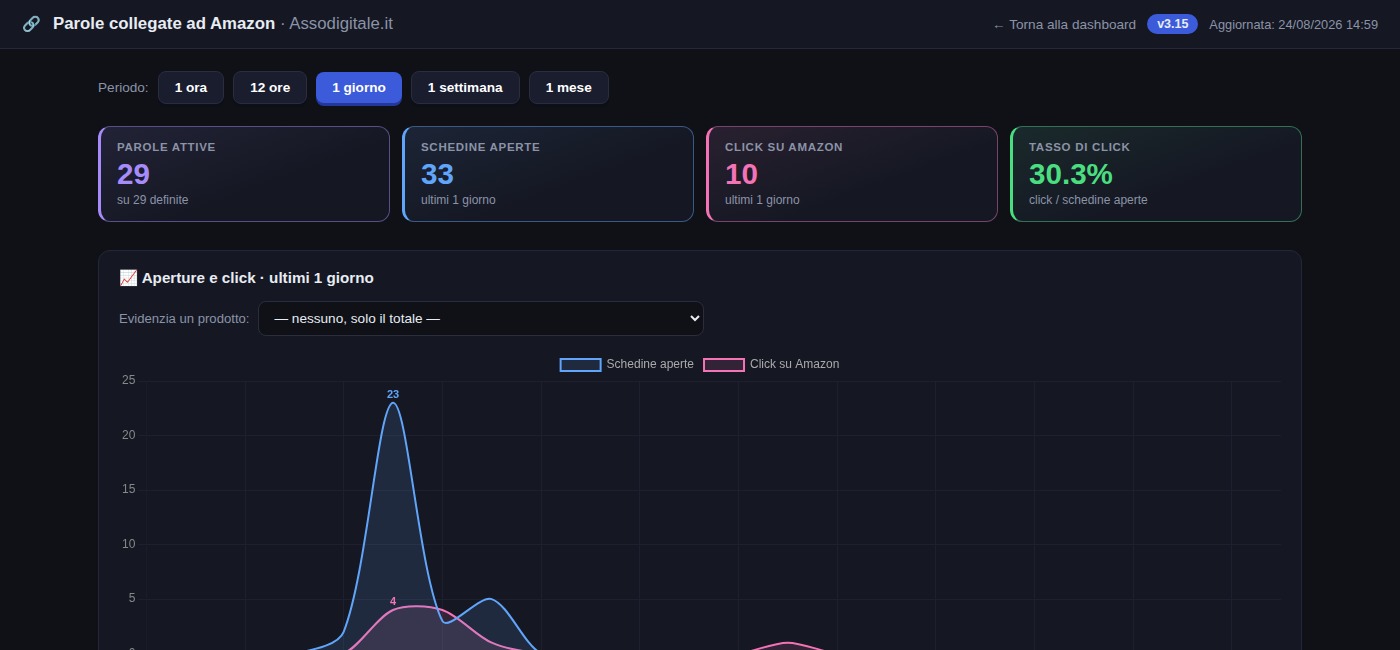The image size is (1400, 650).
Task: Select the 1 settimana period
Action: pos(465,88)
